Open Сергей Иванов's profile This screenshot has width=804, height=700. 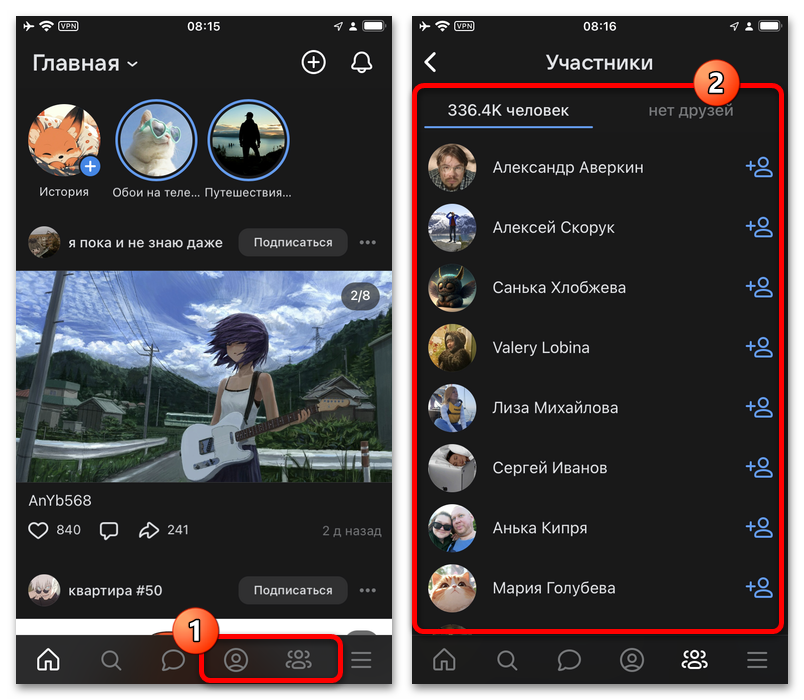[550, 468]
